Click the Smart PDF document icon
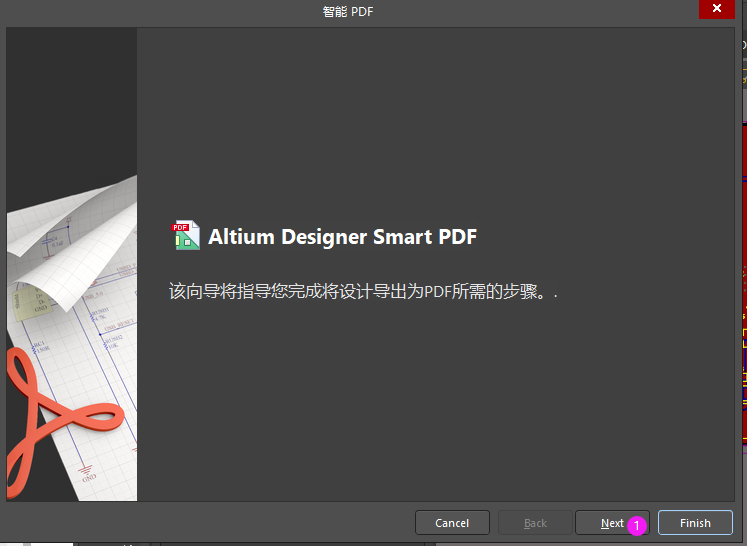 [x=185, y=235]
